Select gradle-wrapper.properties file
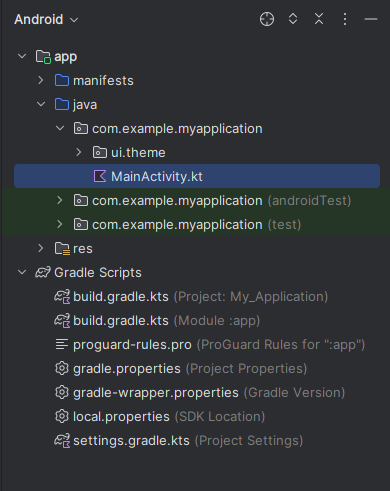 [200, 393]
